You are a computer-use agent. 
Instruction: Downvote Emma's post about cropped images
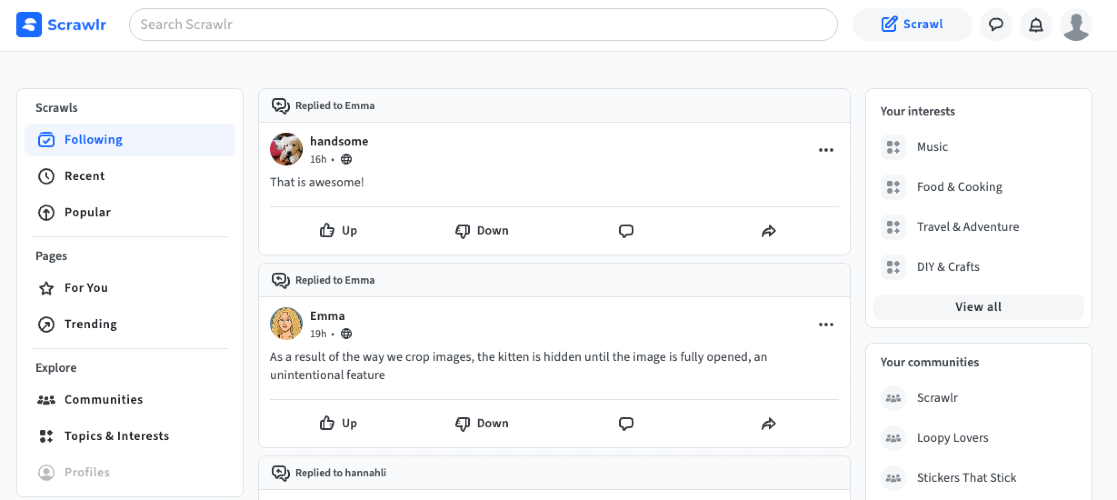[x=482, y=423]
